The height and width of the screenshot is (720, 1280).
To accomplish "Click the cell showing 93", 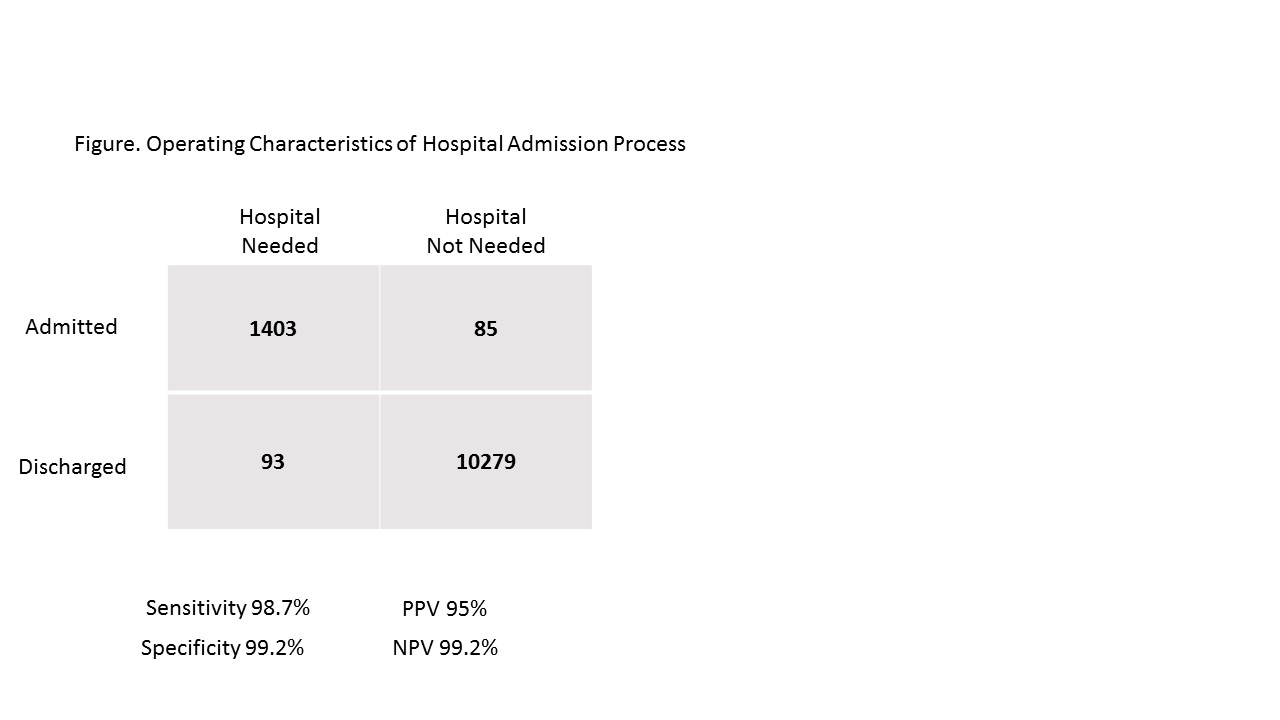I will [273, 462].
